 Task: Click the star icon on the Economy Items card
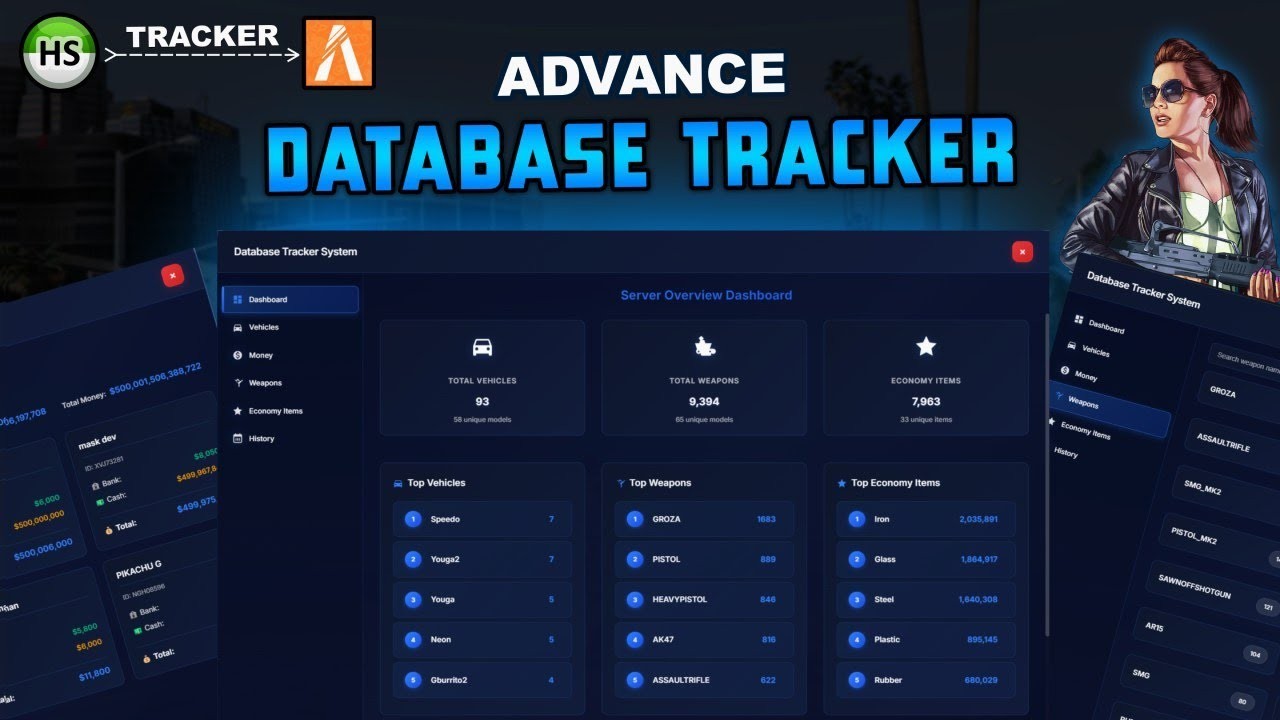(926, 346)
